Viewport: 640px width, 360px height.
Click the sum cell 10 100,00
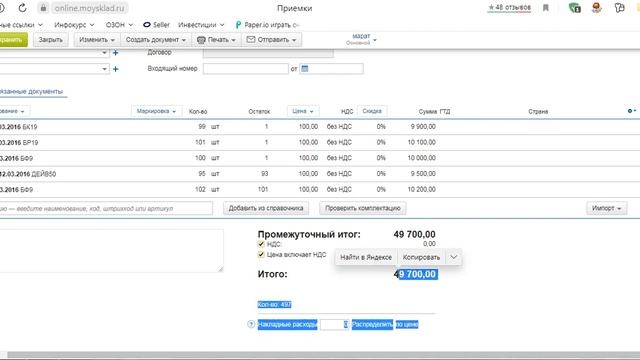point(421,142)
